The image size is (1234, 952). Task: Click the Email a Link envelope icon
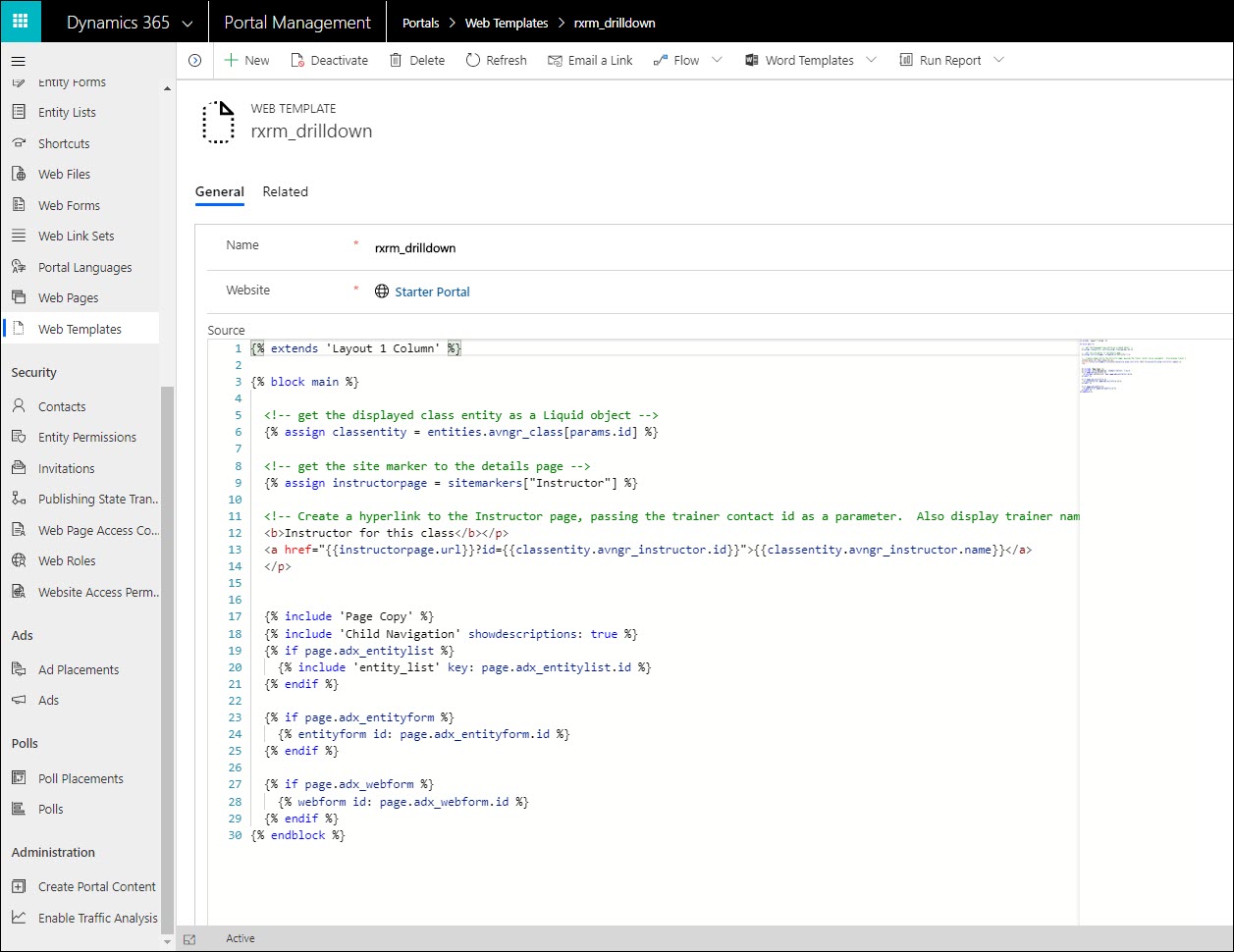tap(556, 61)
